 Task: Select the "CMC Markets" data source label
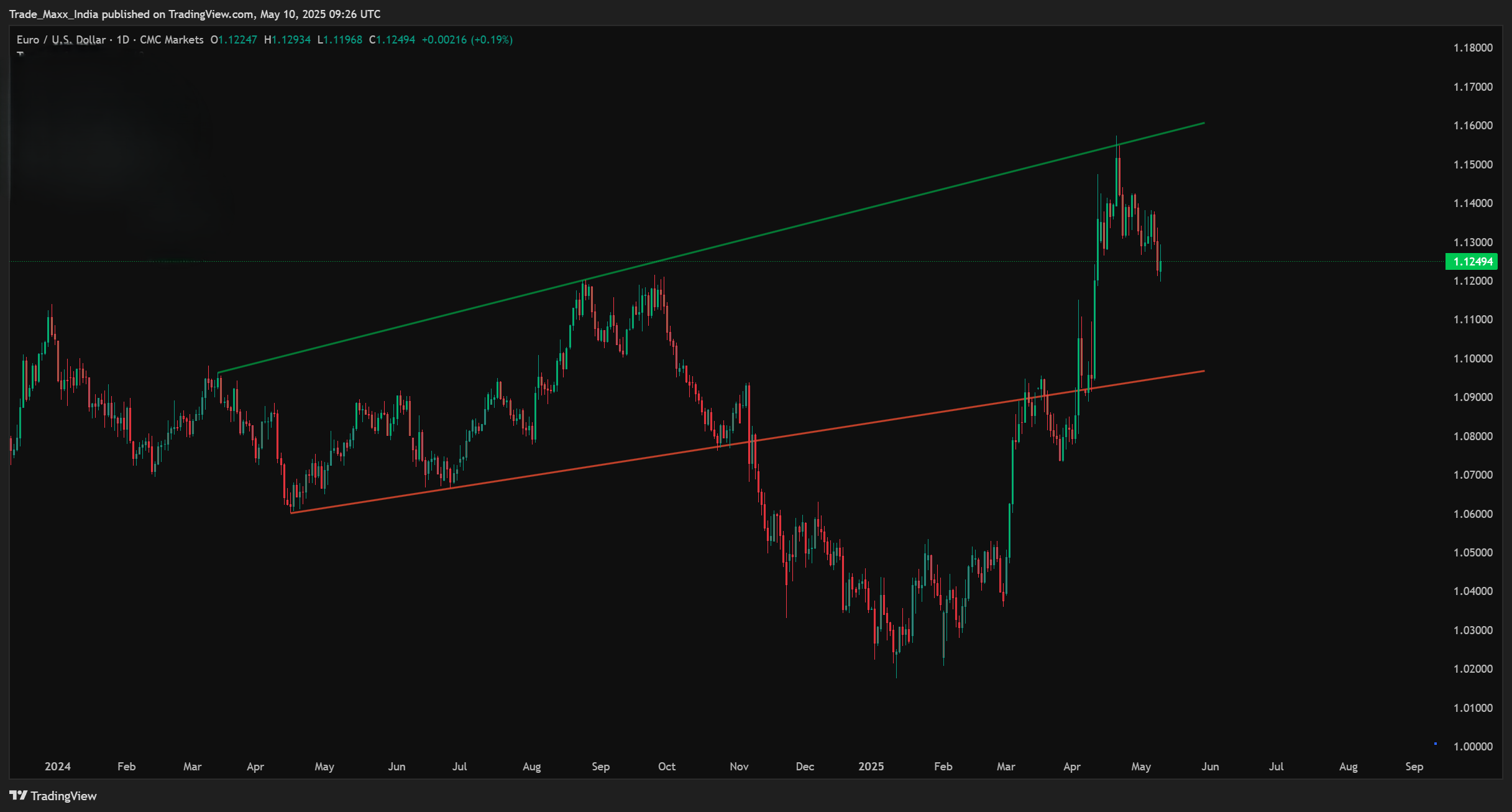[169, 39]
